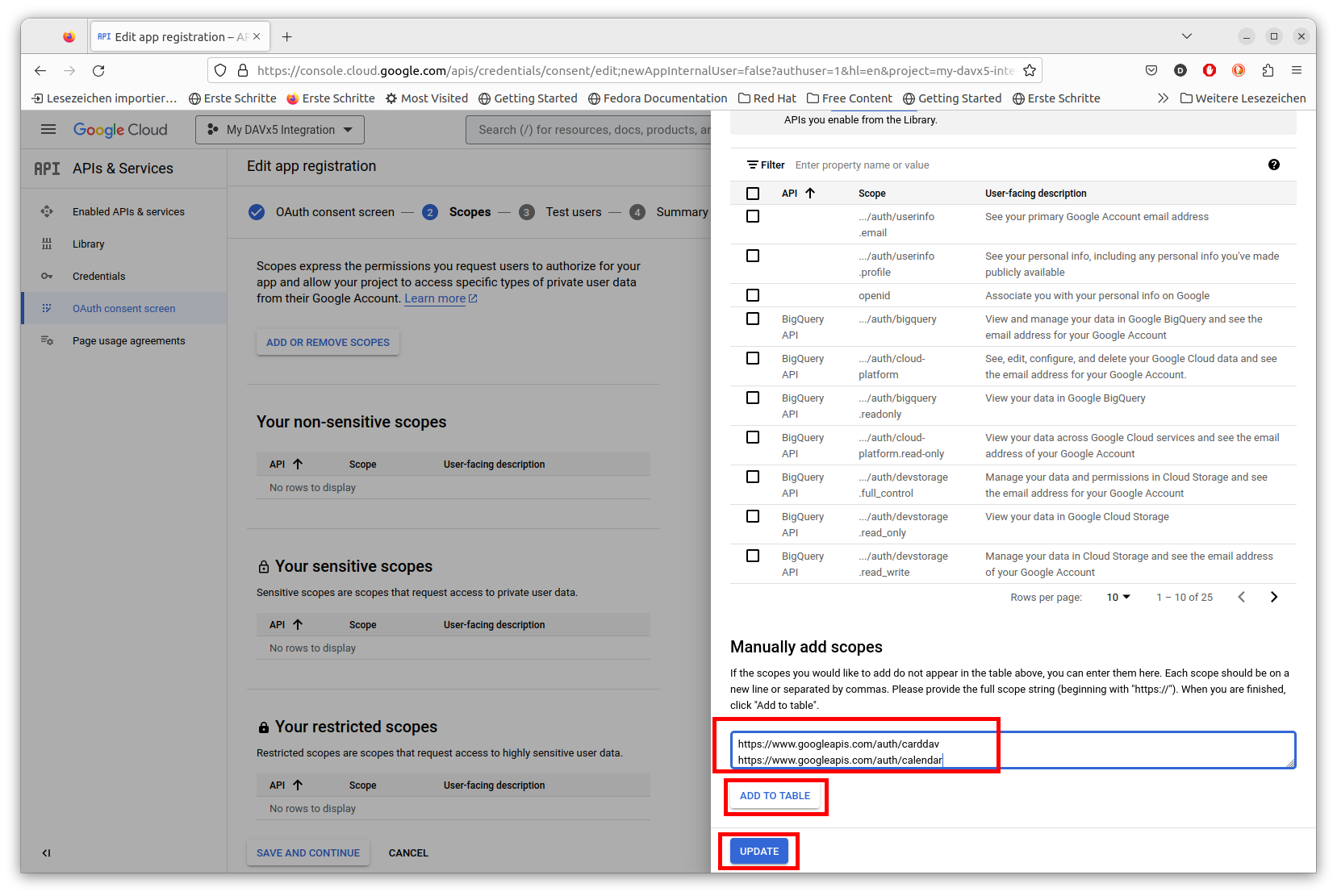Open the Google Cloud hamburger navigation menu

[48, 129]
